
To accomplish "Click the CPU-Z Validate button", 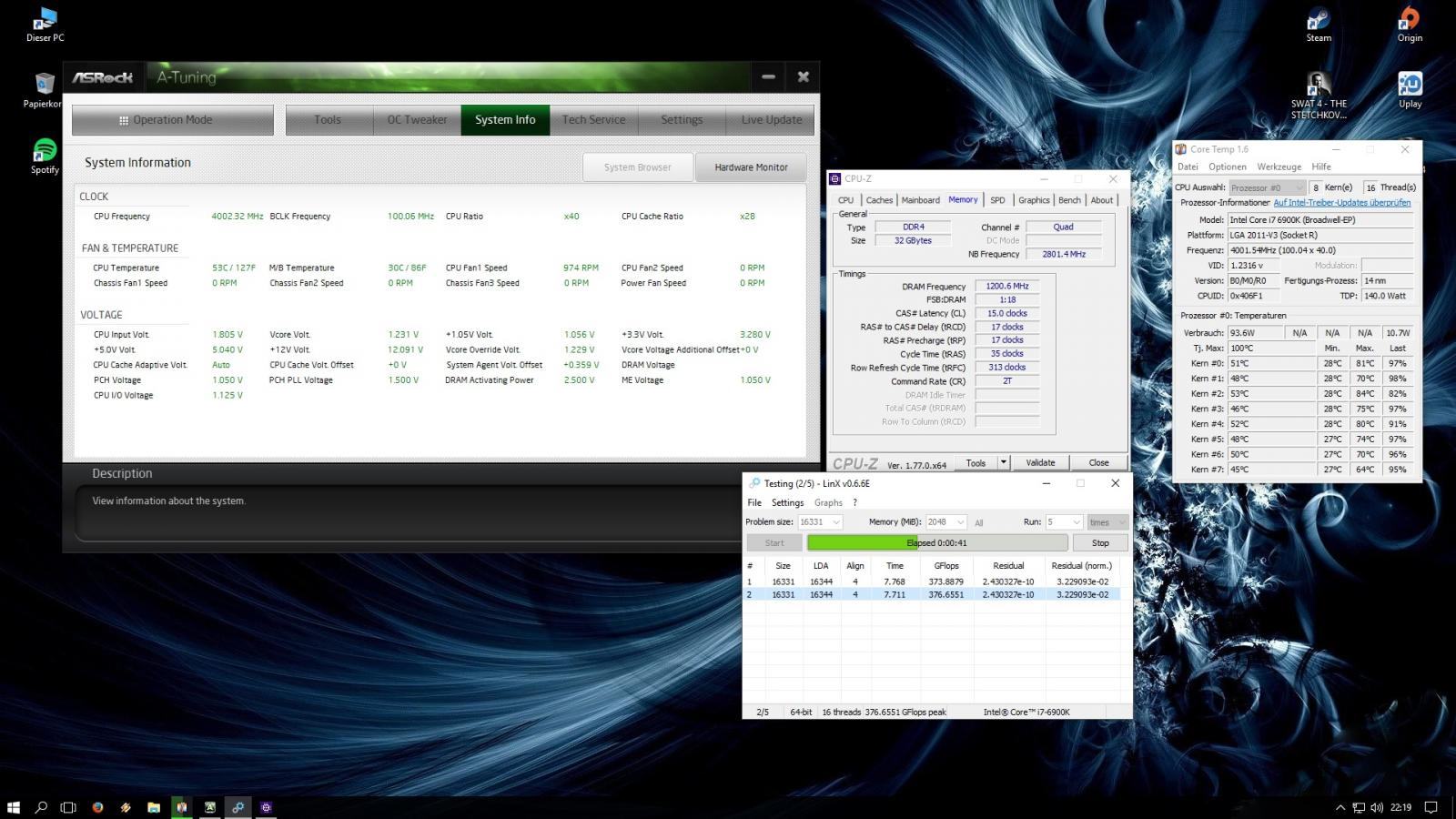I will (x=1041, y=462).
